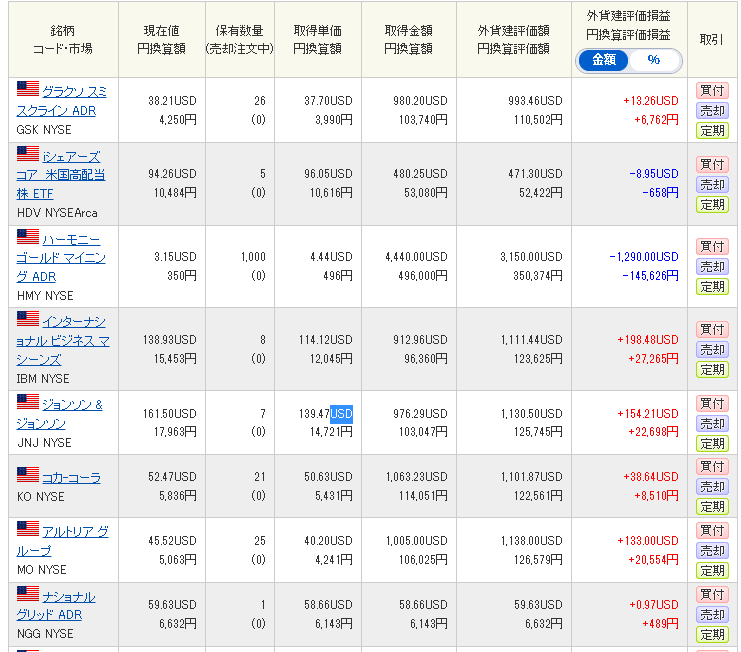Click 売却 button for HDV row
This screenshot has height=652, width=741.
pyautogui.click(x=712, y=184)
